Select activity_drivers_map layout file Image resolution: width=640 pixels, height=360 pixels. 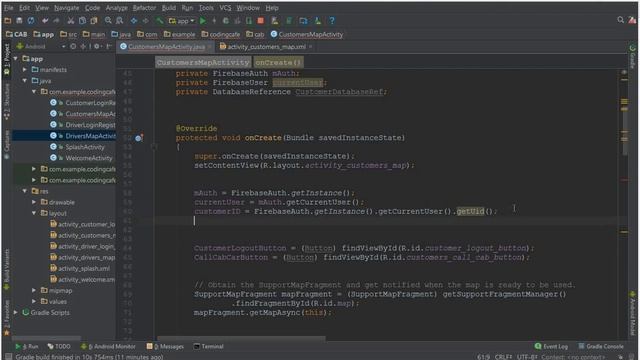82,258
